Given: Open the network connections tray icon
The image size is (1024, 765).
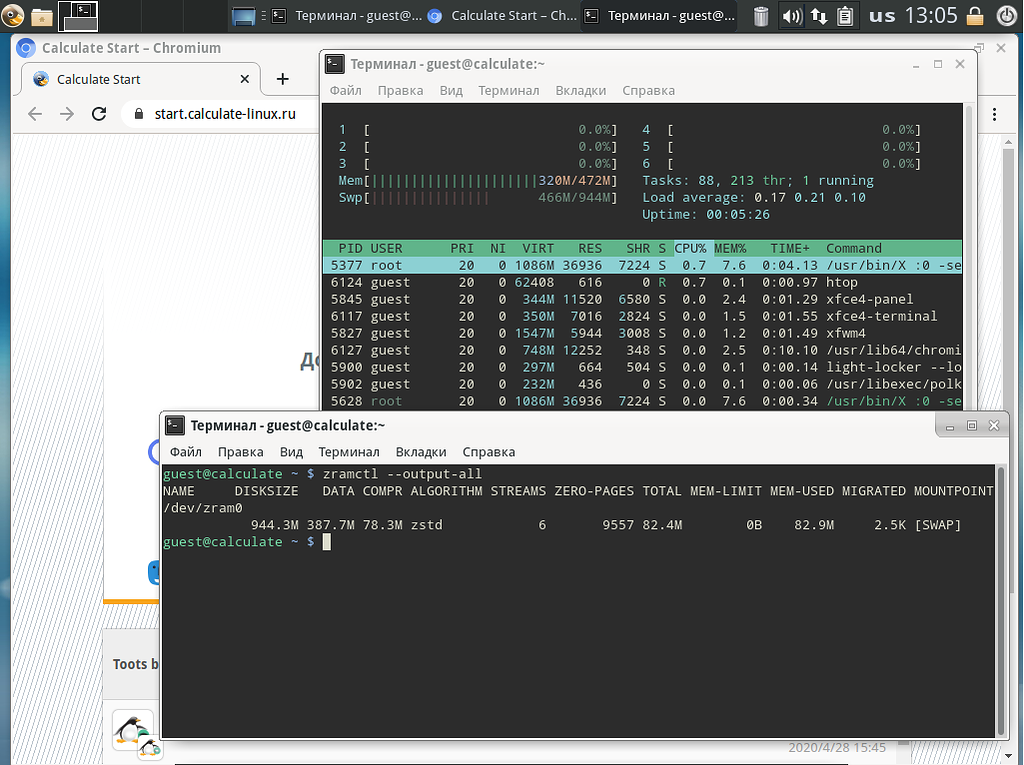Looking at the screenshot, I should click(x=818, y=16).
